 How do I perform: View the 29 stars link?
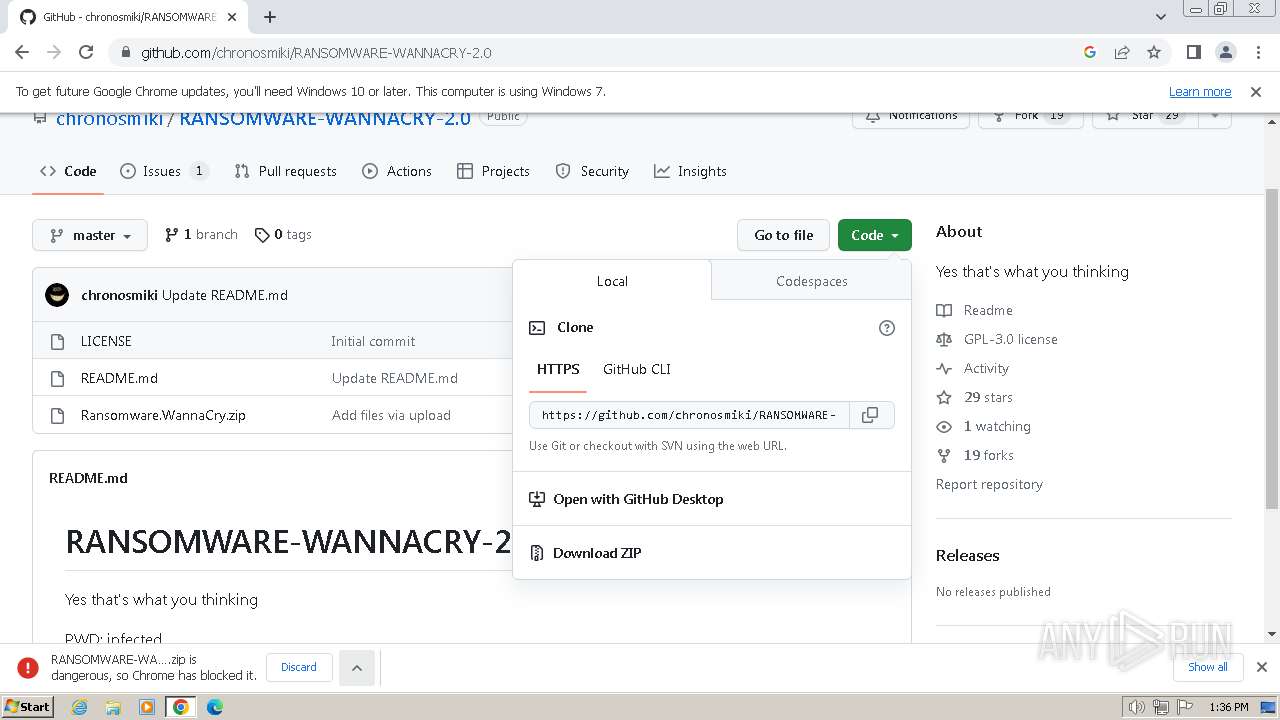click(975, 397)
